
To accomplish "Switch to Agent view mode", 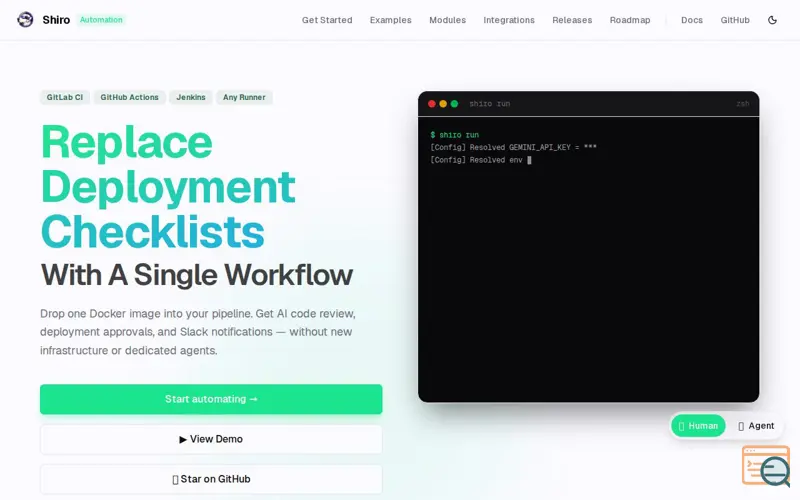I will [x=756, y=426].
